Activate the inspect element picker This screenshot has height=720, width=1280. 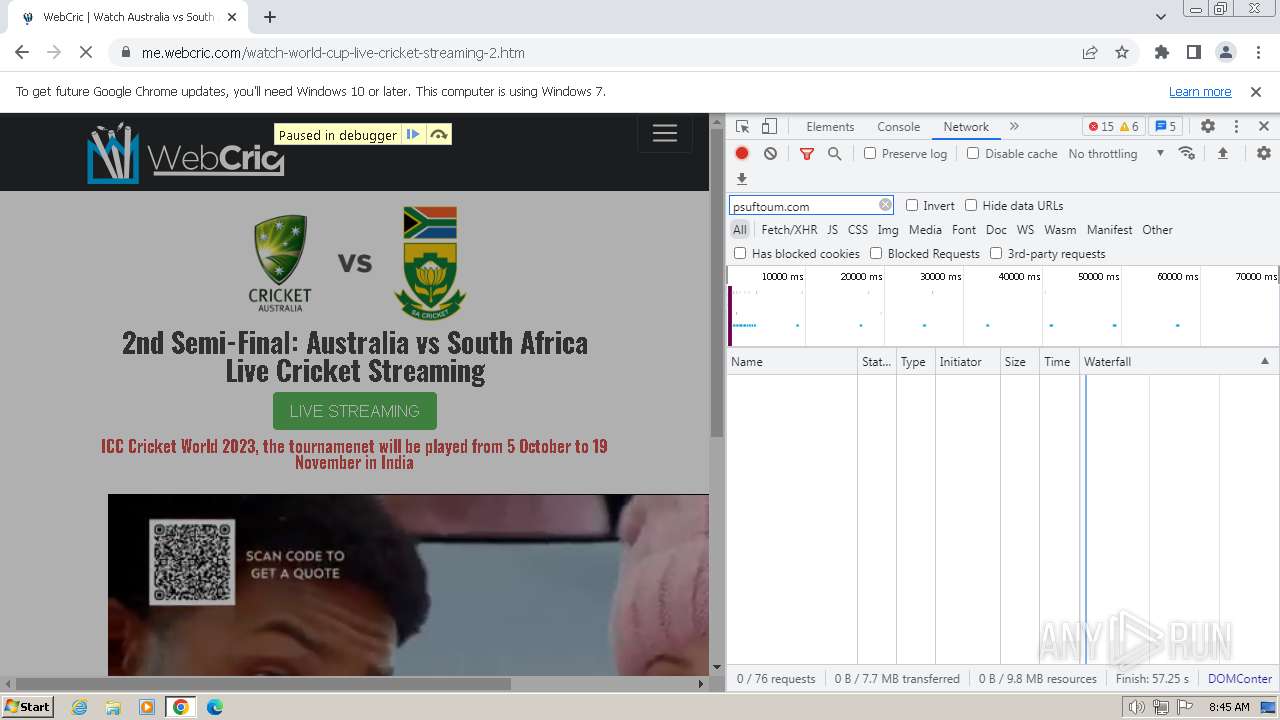742,127
